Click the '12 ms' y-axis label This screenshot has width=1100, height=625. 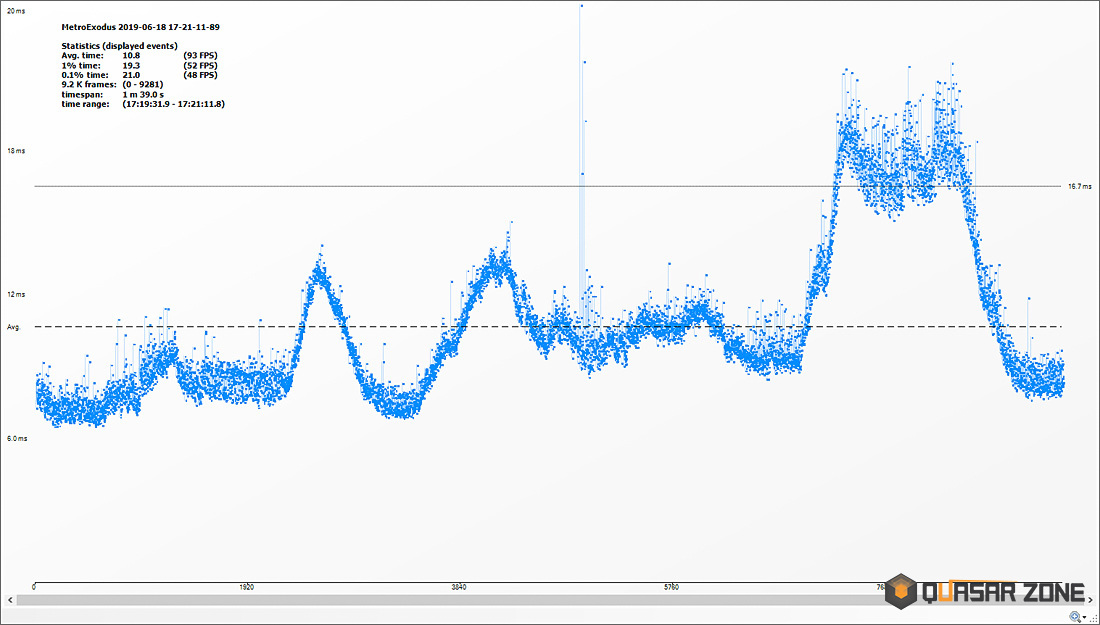pyautogui.click(x=15, y=295)
